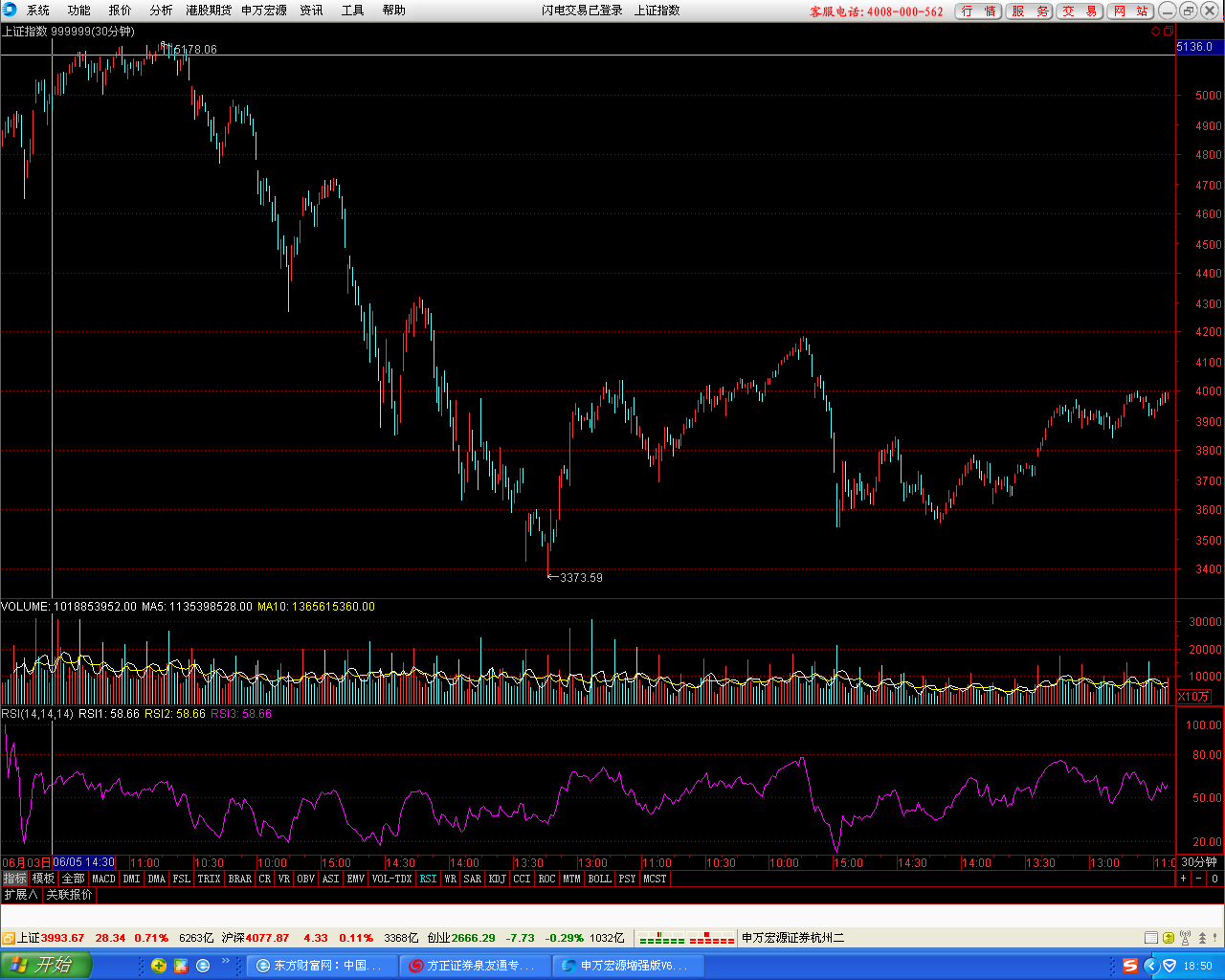Click the app logo icon in the menu bar
The image size is (1225, 980).
point(10,11)
